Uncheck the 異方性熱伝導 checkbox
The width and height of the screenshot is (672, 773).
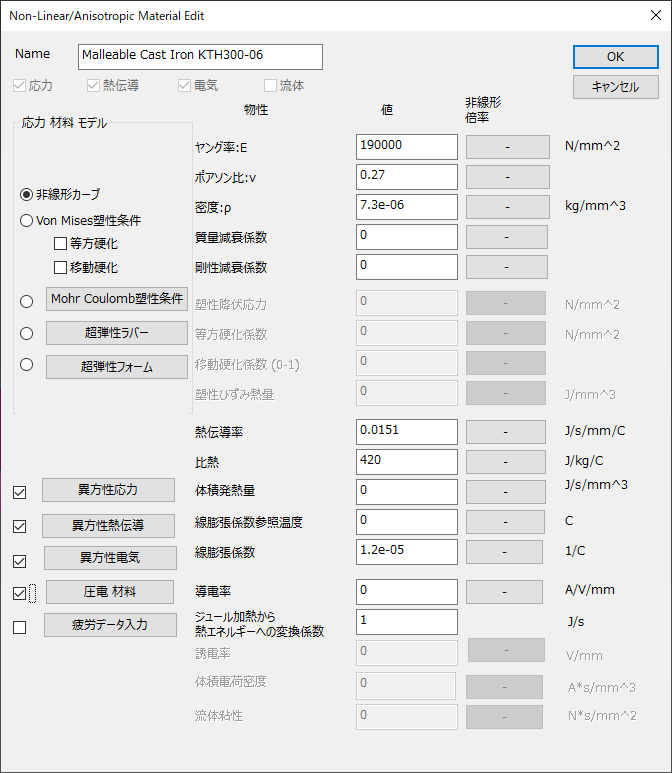[x=20, y=526]
